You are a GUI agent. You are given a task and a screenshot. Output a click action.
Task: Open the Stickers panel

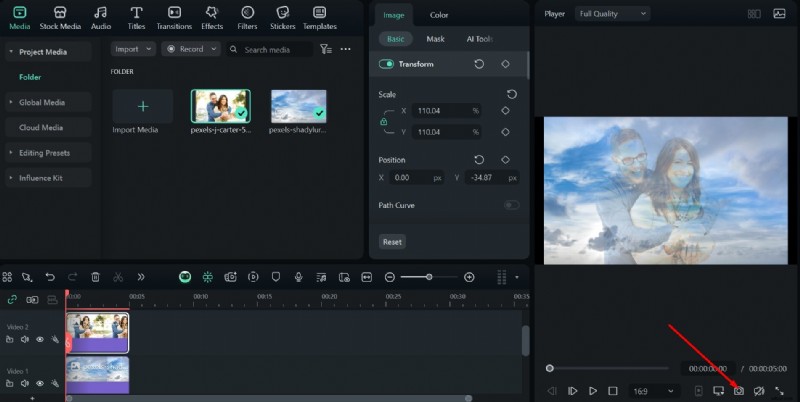coord(282,17)
